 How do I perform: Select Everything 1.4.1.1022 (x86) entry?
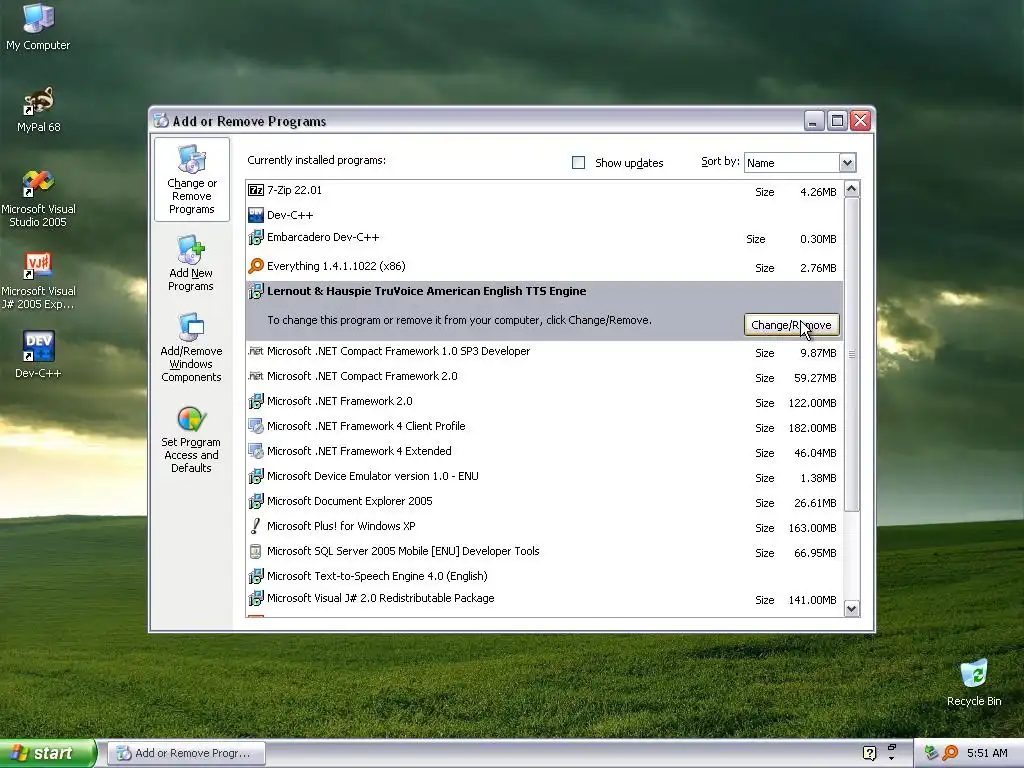pos(545,266)
